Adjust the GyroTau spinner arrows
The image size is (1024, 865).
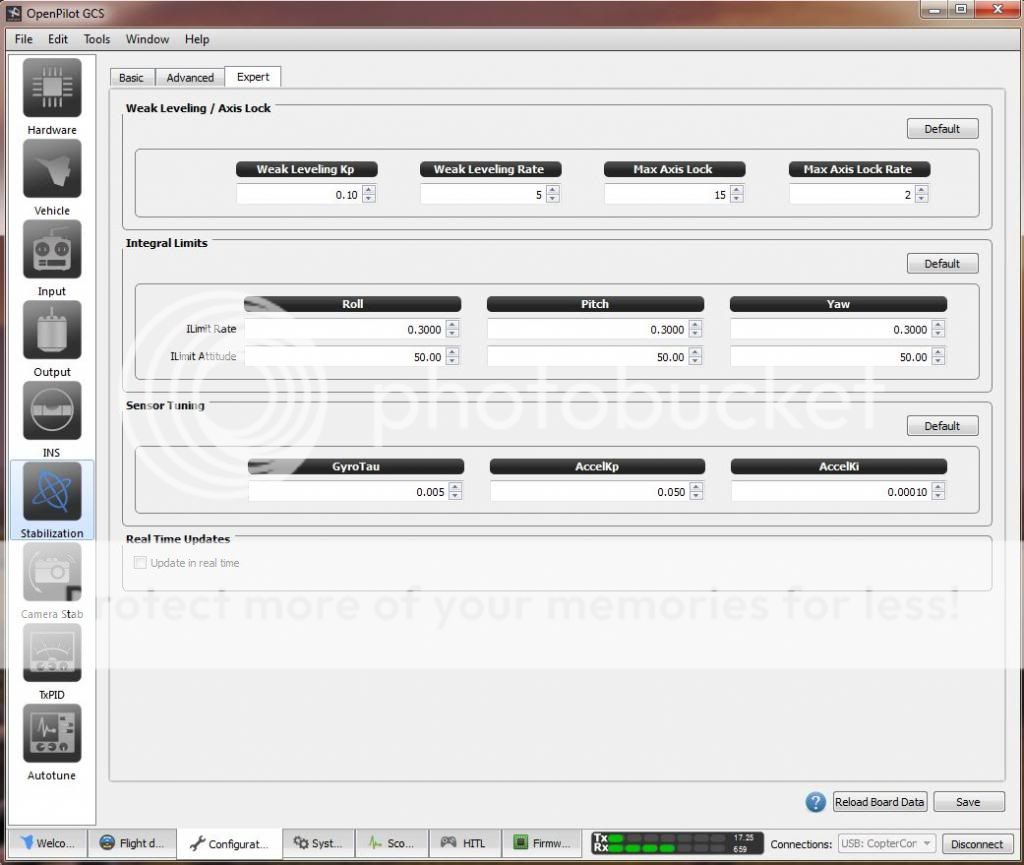point(455,492)
